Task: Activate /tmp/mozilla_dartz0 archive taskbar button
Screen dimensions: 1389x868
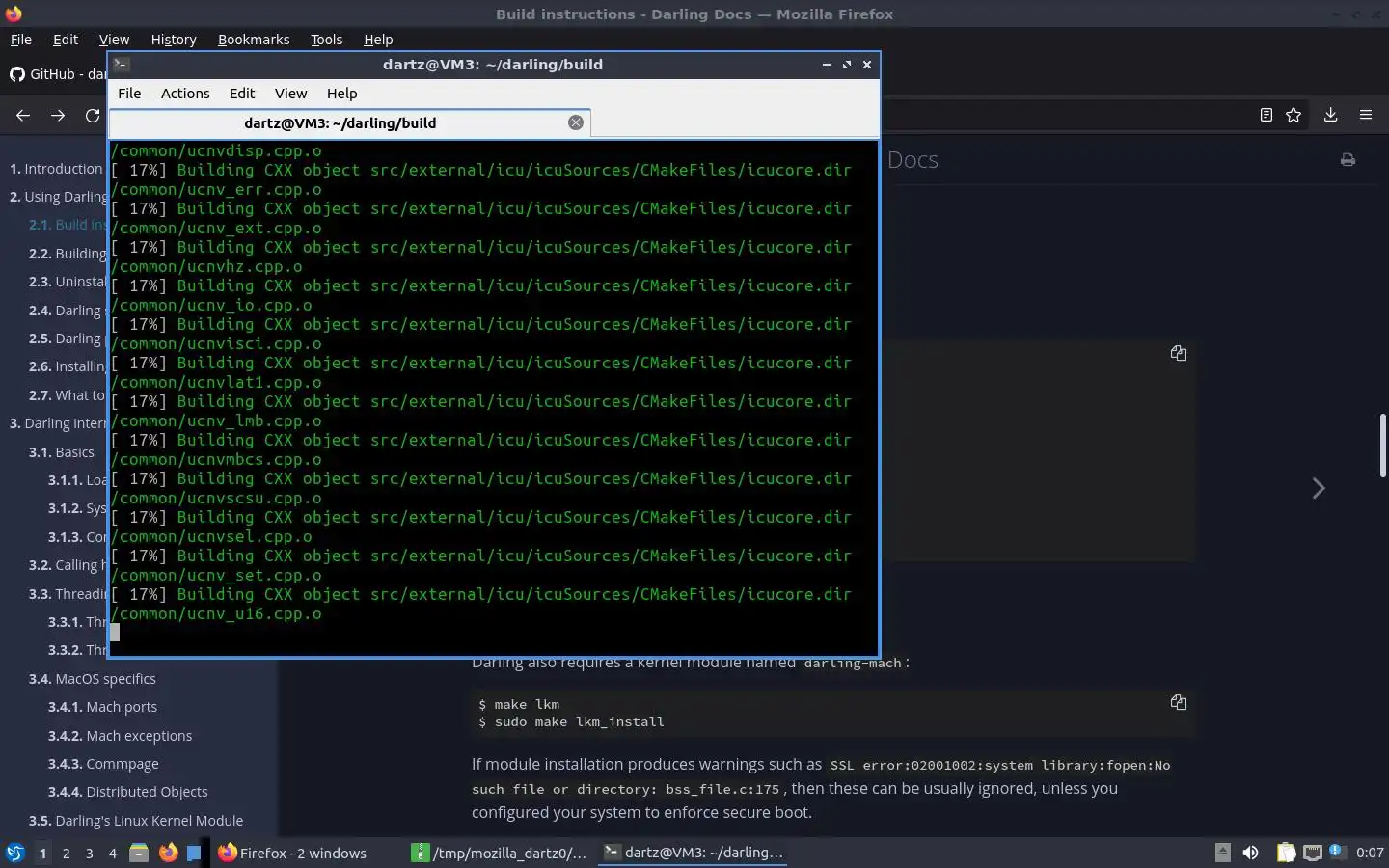Action: click(499, 853)
